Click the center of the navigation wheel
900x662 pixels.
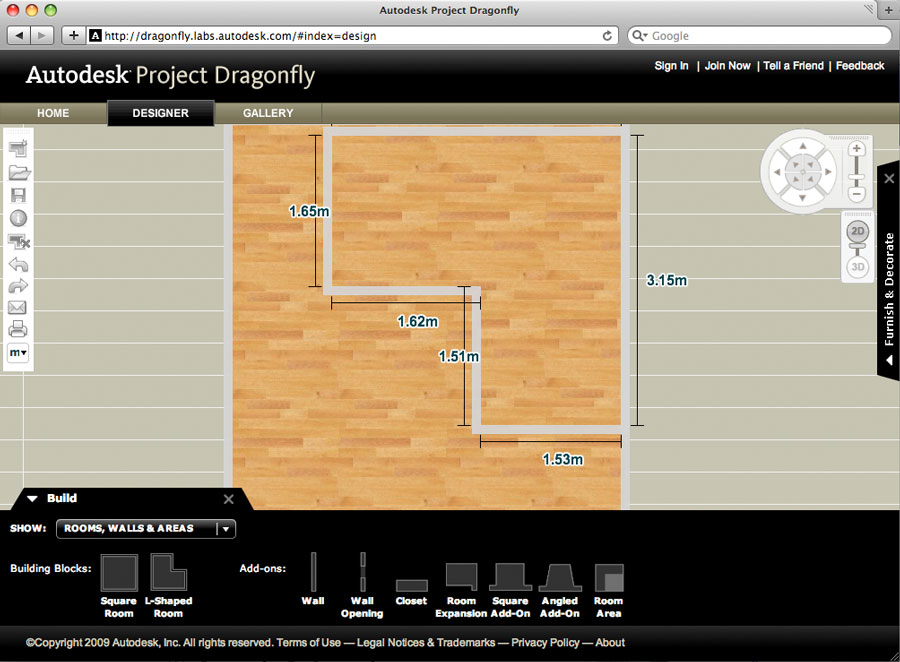[x=803, y=172]
